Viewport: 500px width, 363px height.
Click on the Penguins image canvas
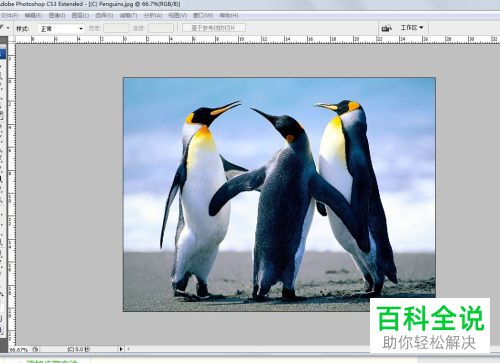click(x=279, y=194)
